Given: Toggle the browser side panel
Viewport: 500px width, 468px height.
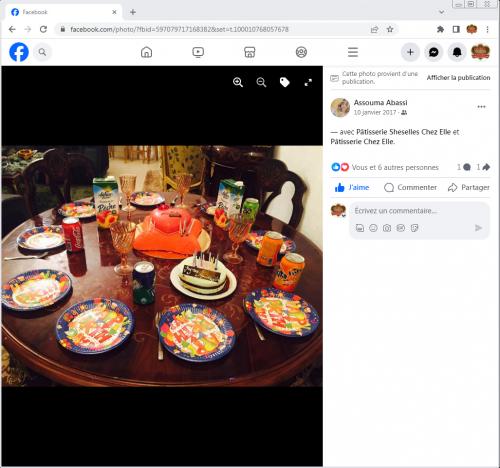Looking at the screenshot, I should click(x=456, y=29).
